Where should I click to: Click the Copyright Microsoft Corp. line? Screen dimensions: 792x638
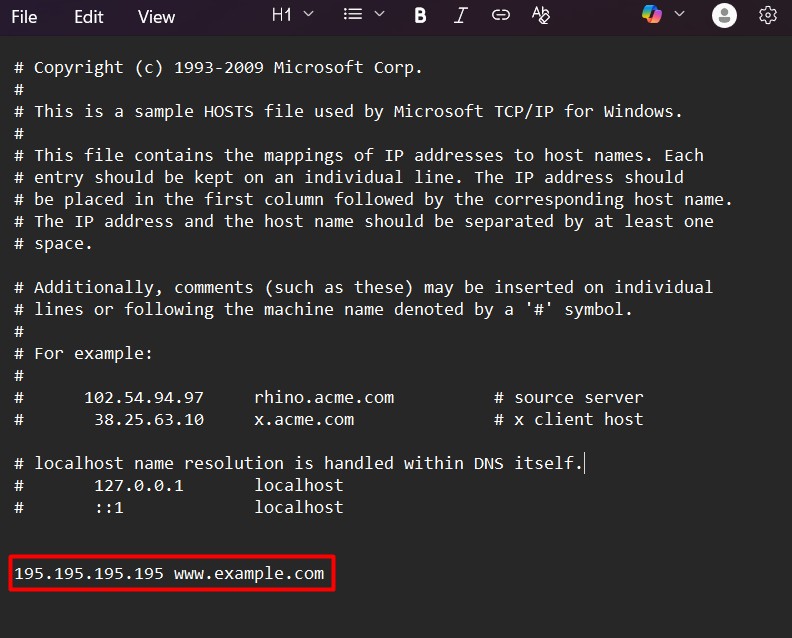[x=228, y=68]
